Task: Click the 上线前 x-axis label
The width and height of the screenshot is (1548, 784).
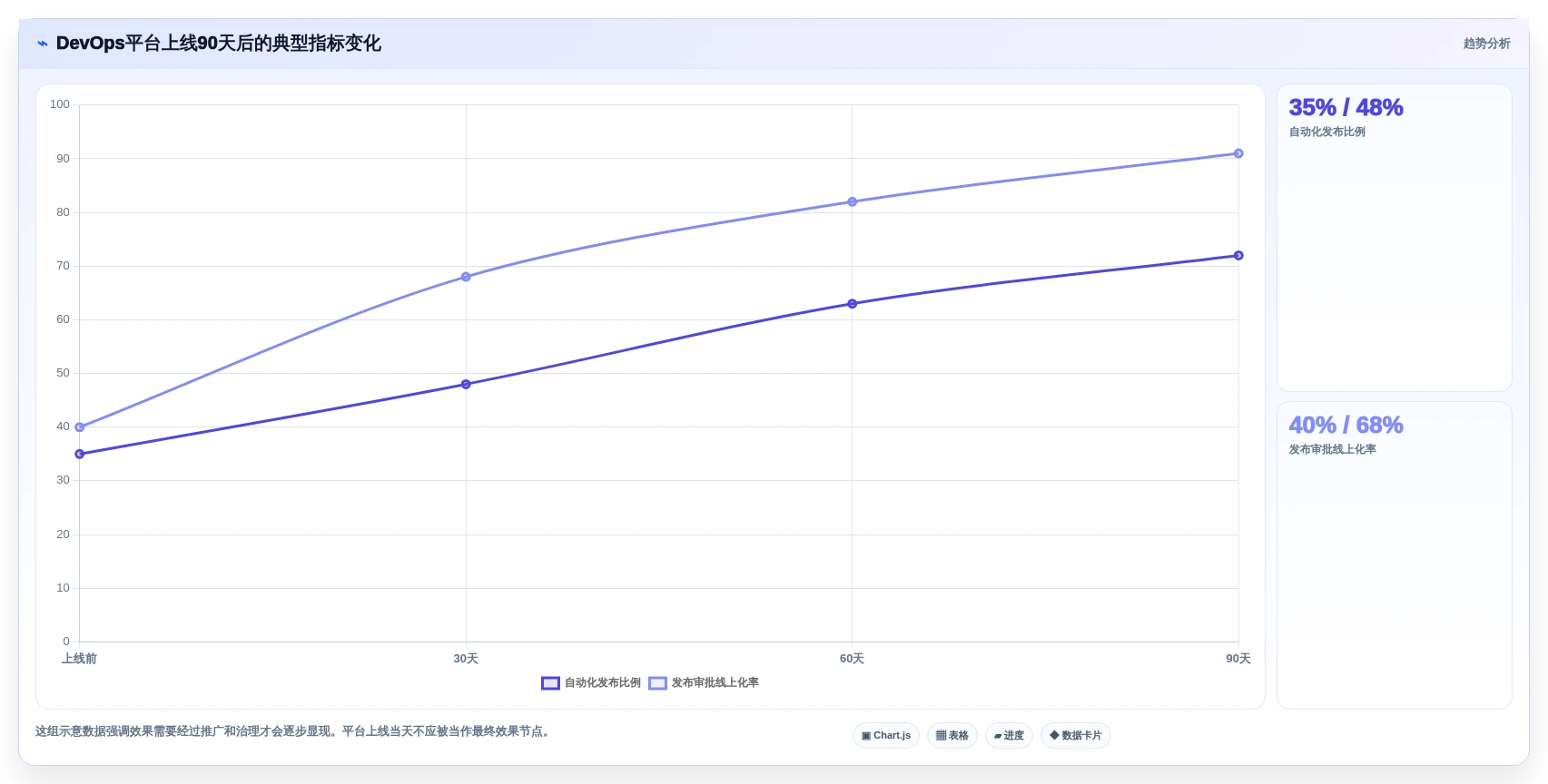Action: point(79,659)
